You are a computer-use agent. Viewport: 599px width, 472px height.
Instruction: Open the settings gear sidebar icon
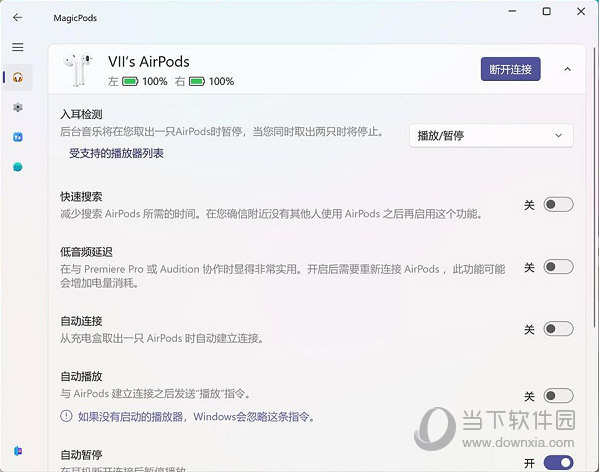[18, 107]
